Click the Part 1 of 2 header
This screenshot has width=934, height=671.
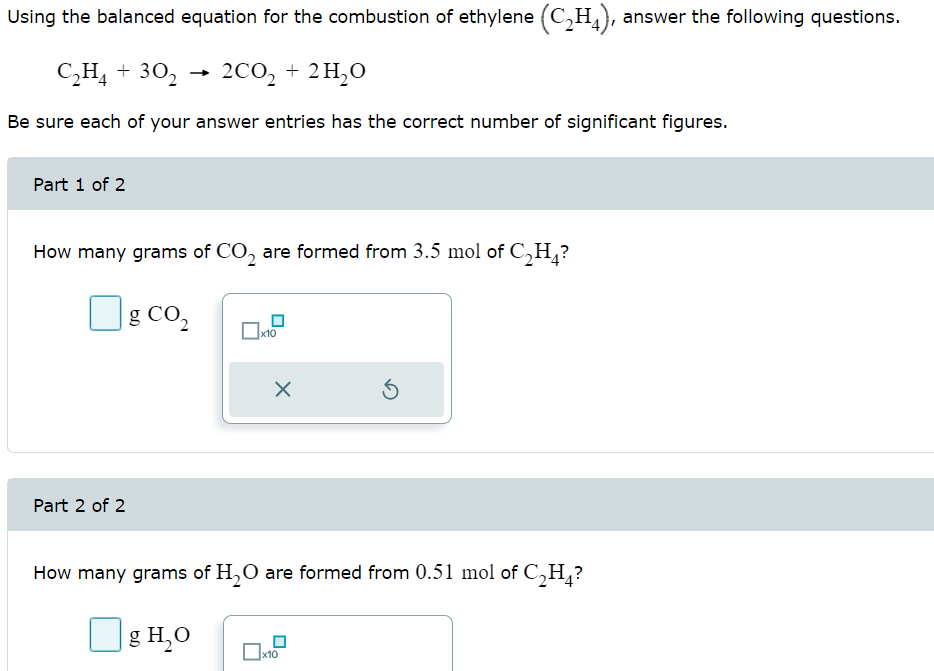pyautogui.click(x=78, y=184)
